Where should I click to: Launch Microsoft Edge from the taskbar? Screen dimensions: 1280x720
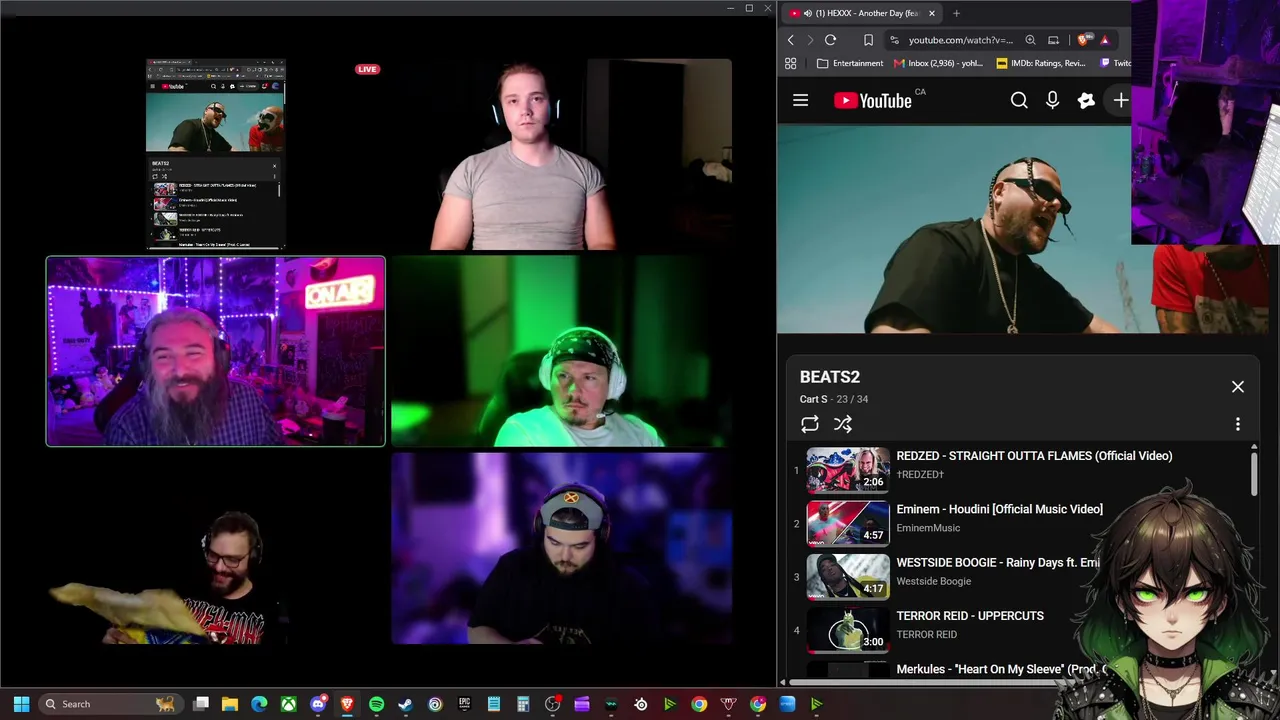coord(259,704)
